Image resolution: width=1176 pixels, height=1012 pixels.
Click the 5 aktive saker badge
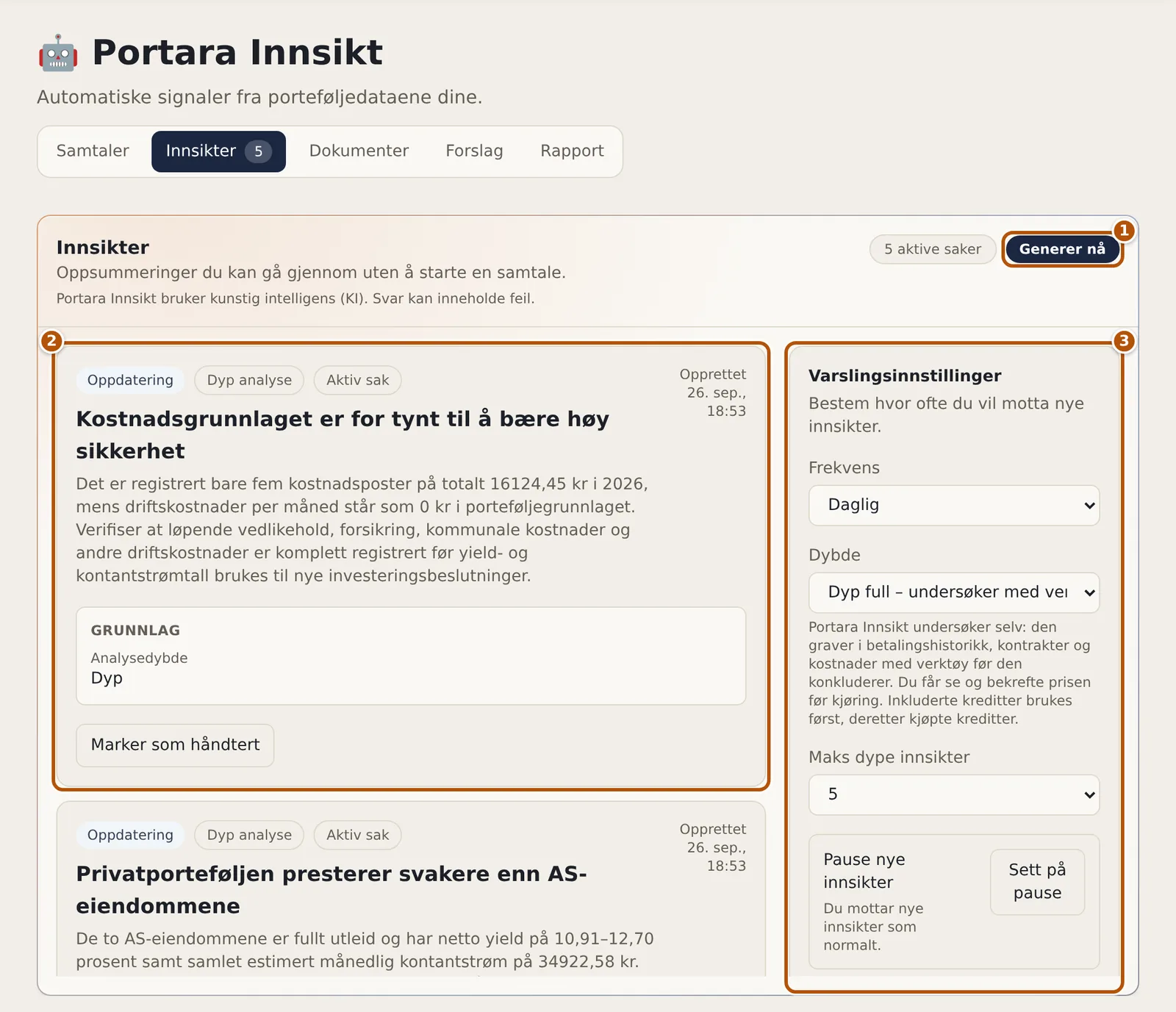pyautogui.click(x=933, y=249)
